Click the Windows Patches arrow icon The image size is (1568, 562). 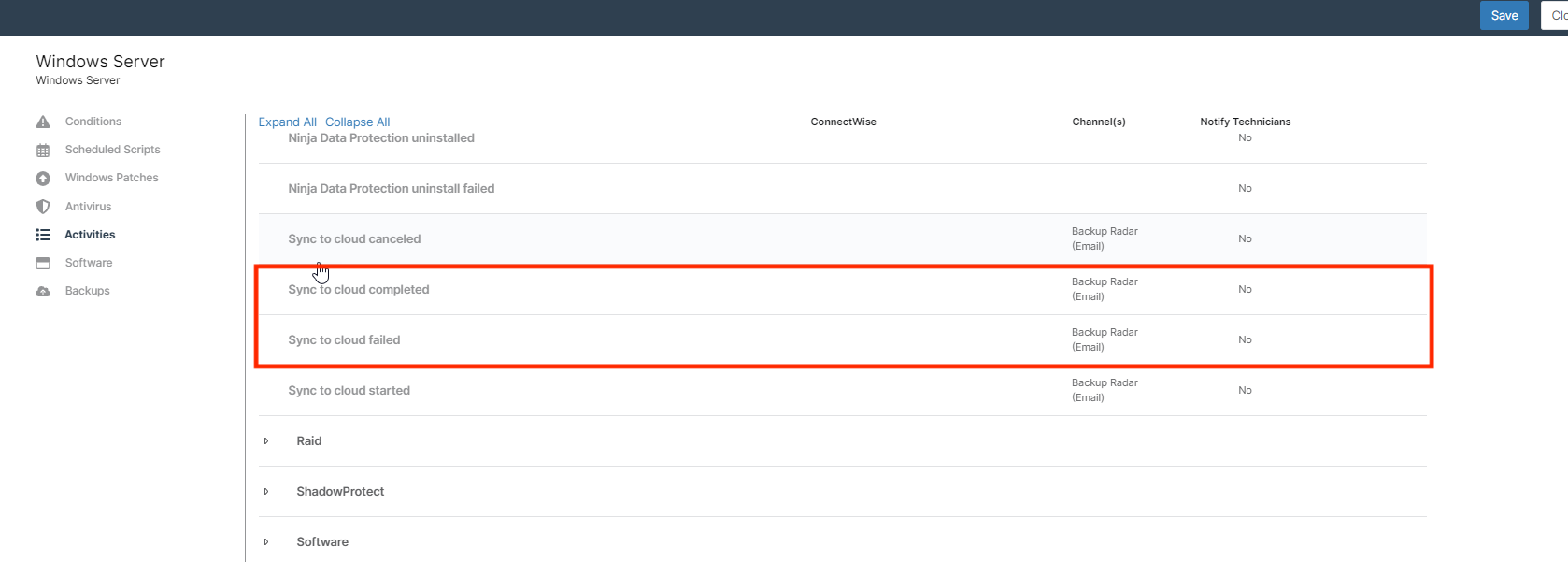point(43,179)
